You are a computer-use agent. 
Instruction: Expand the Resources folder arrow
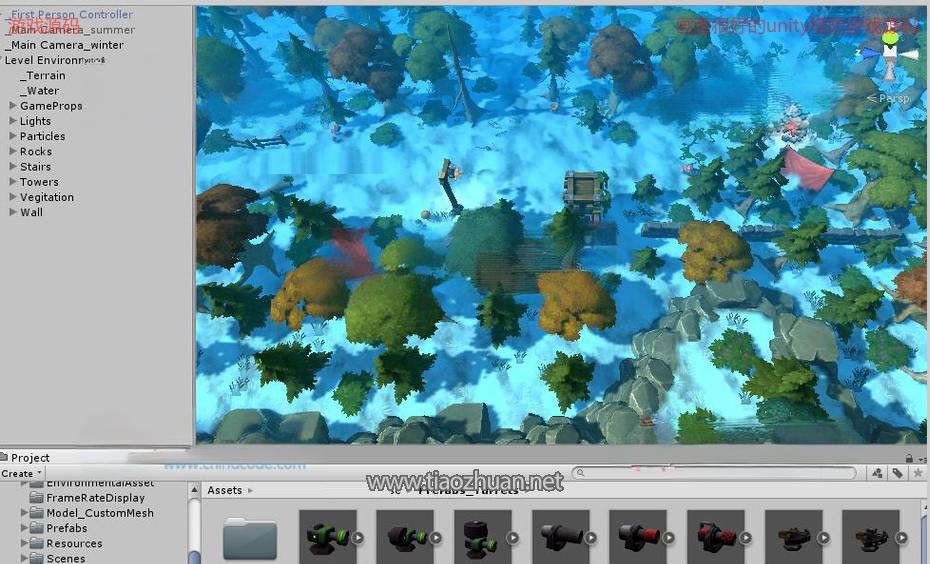24,543
